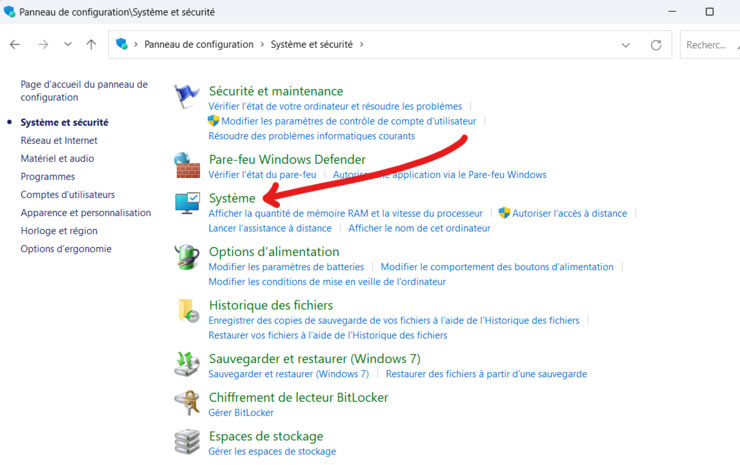Viewport: 740px width, 465px height.
Task: Open Apparence et personnalisation category
Action: tap(85, 213)
